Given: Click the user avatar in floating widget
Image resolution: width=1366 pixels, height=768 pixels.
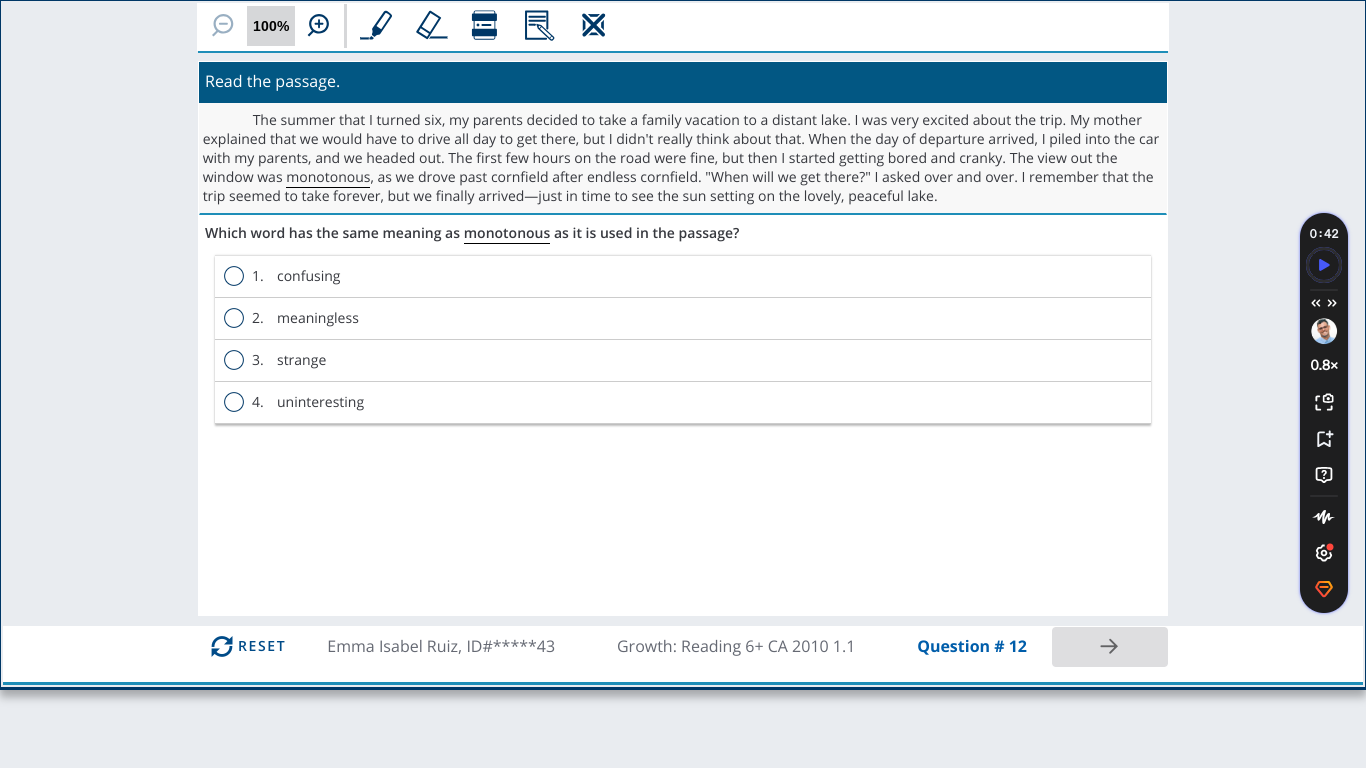Looking at the screenshot, I should (x=1324, y=331).
